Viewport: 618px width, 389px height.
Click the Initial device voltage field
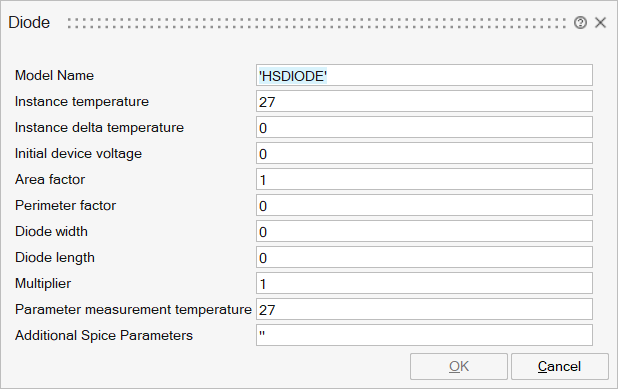click(424, 153)
